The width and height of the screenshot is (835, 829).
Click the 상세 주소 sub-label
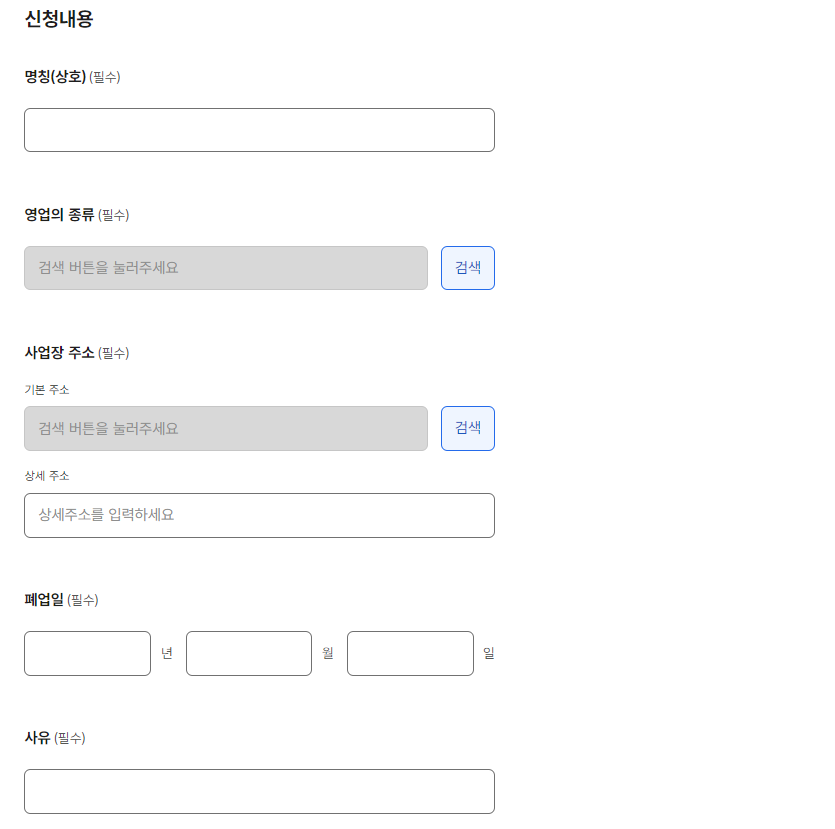click(47, 476)
